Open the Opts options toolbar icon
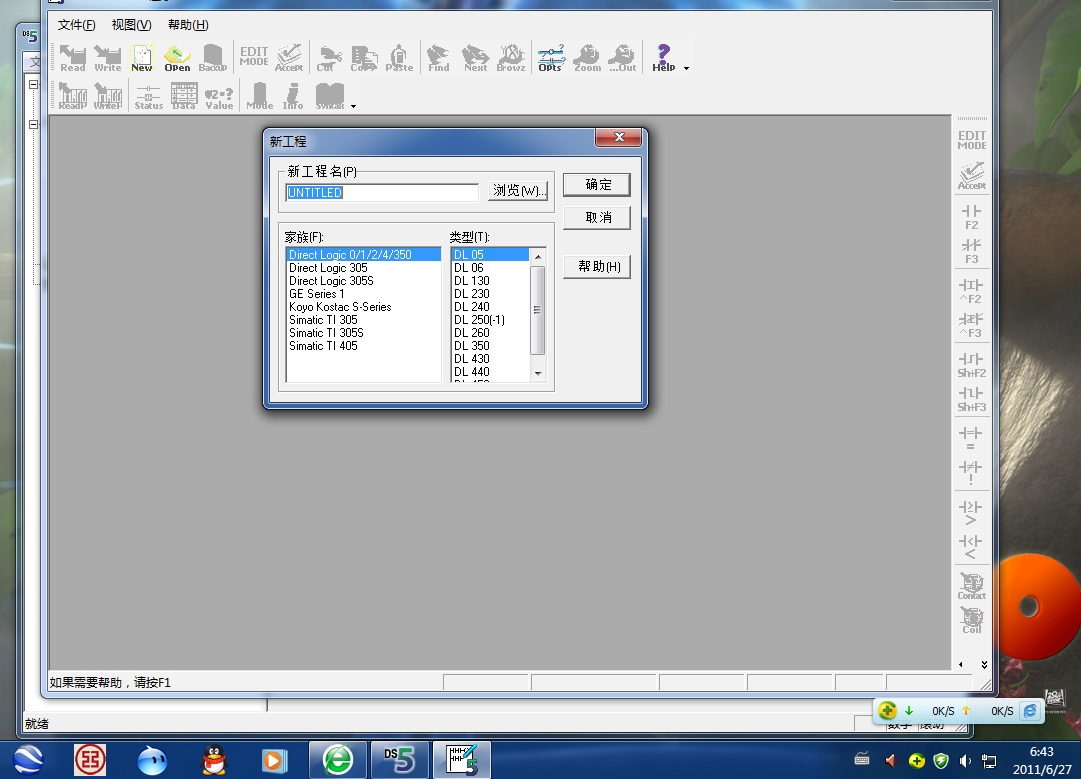The width and height of the screenshot is (1081, 779). [x=550, y=58]
